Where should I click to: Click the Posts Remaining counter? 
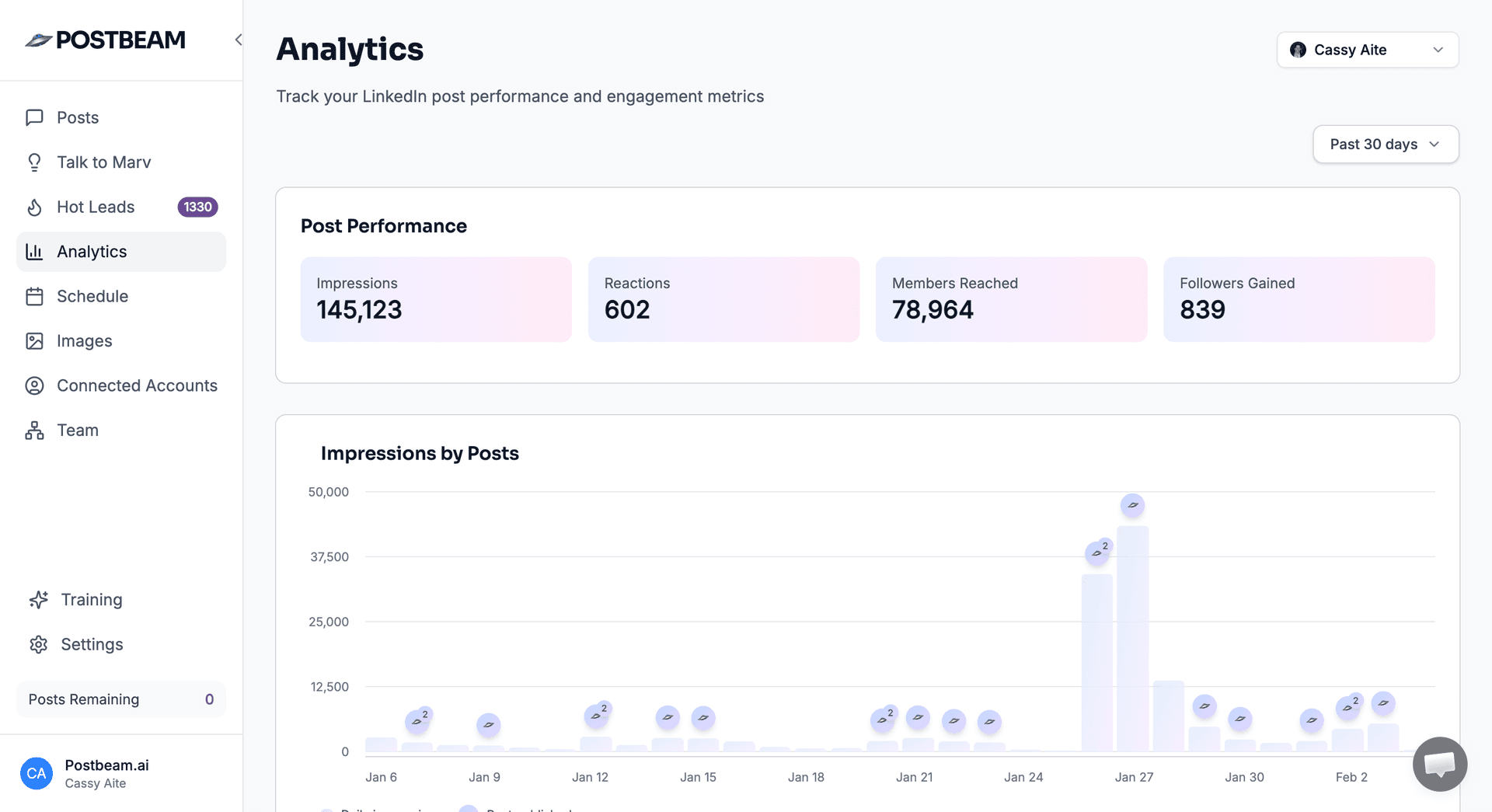pos(120,699)
